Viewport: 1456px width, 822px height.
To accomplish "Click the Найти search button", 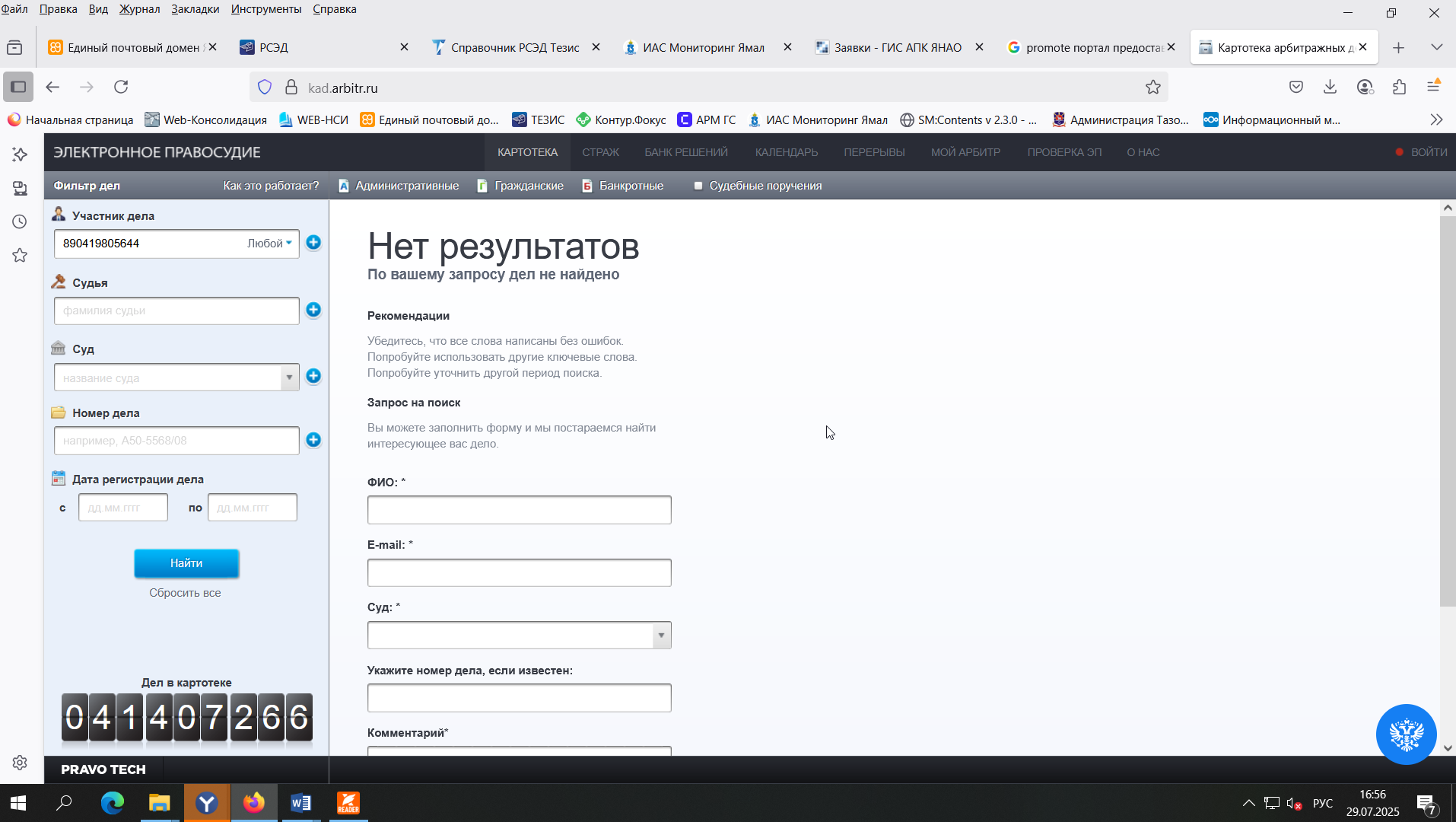I will [186, 563].
